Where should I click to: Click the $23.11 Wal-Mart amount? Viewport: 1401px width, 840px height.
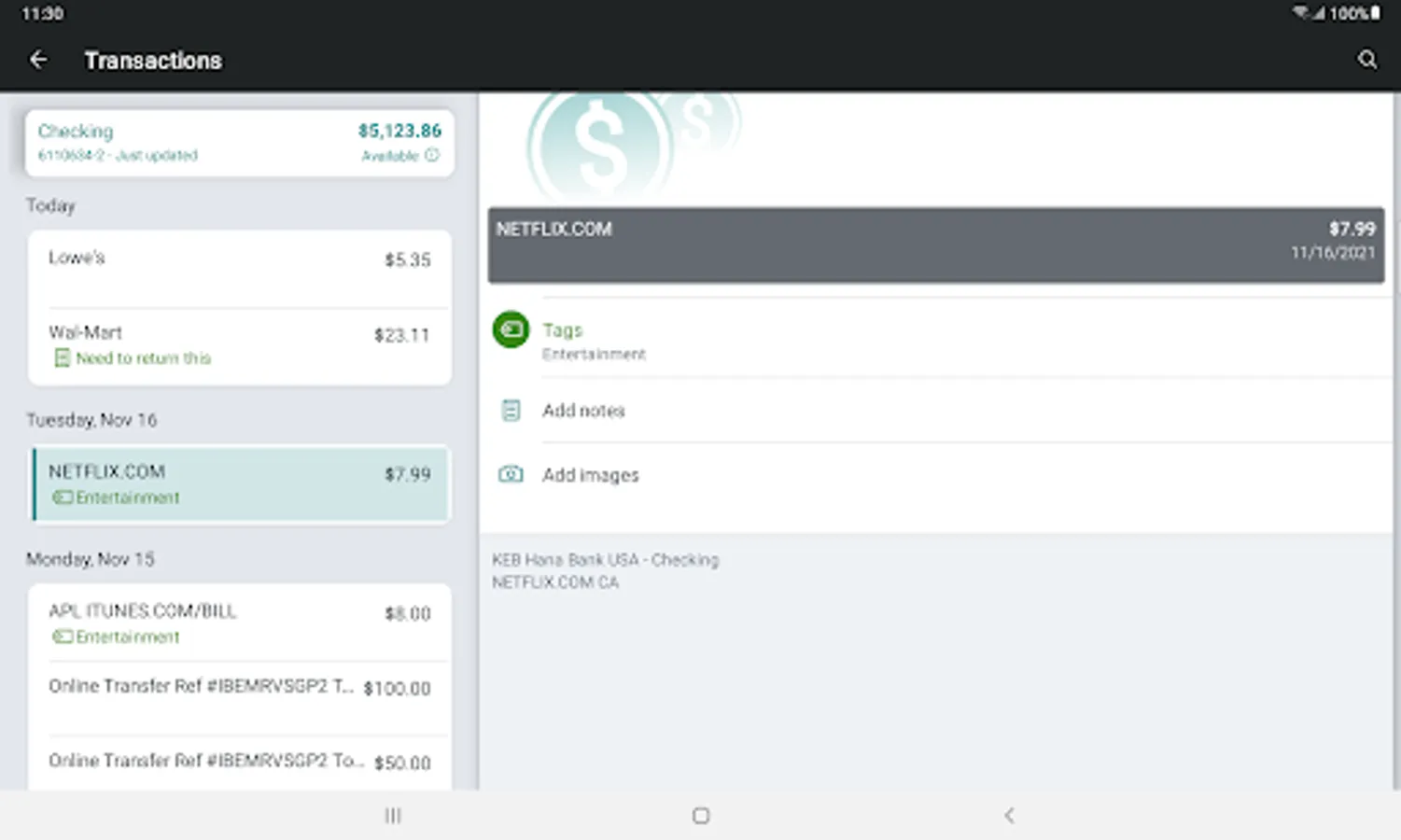pyautogui.click(x=402, y=335)
